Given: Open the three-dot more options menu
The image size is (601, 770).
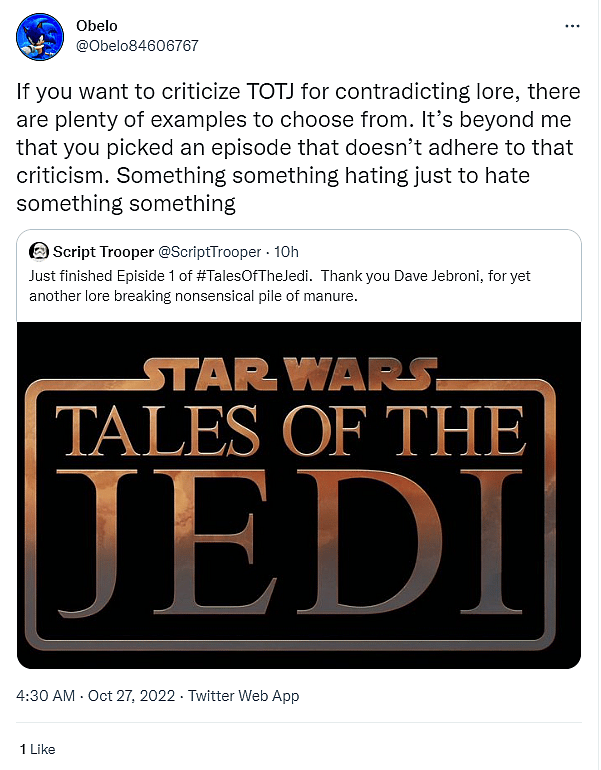Looking at the screenshot, I should [570, 25].
